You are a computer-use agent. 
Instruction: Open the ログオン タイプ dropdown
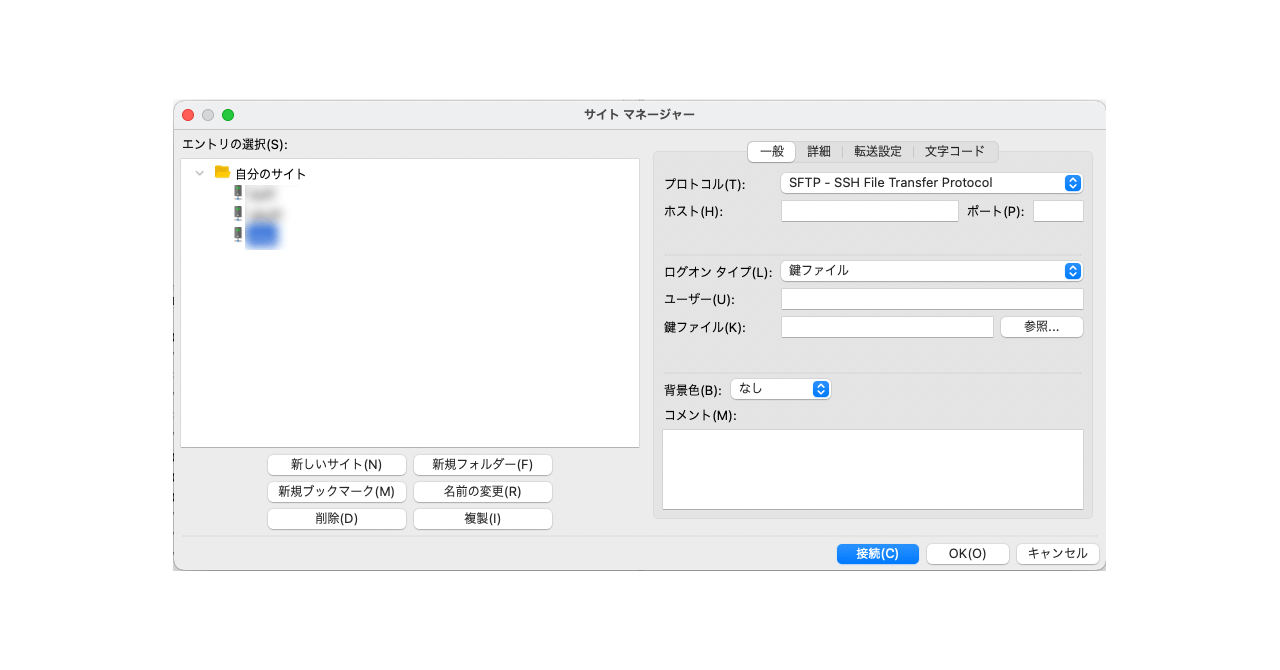930,271
